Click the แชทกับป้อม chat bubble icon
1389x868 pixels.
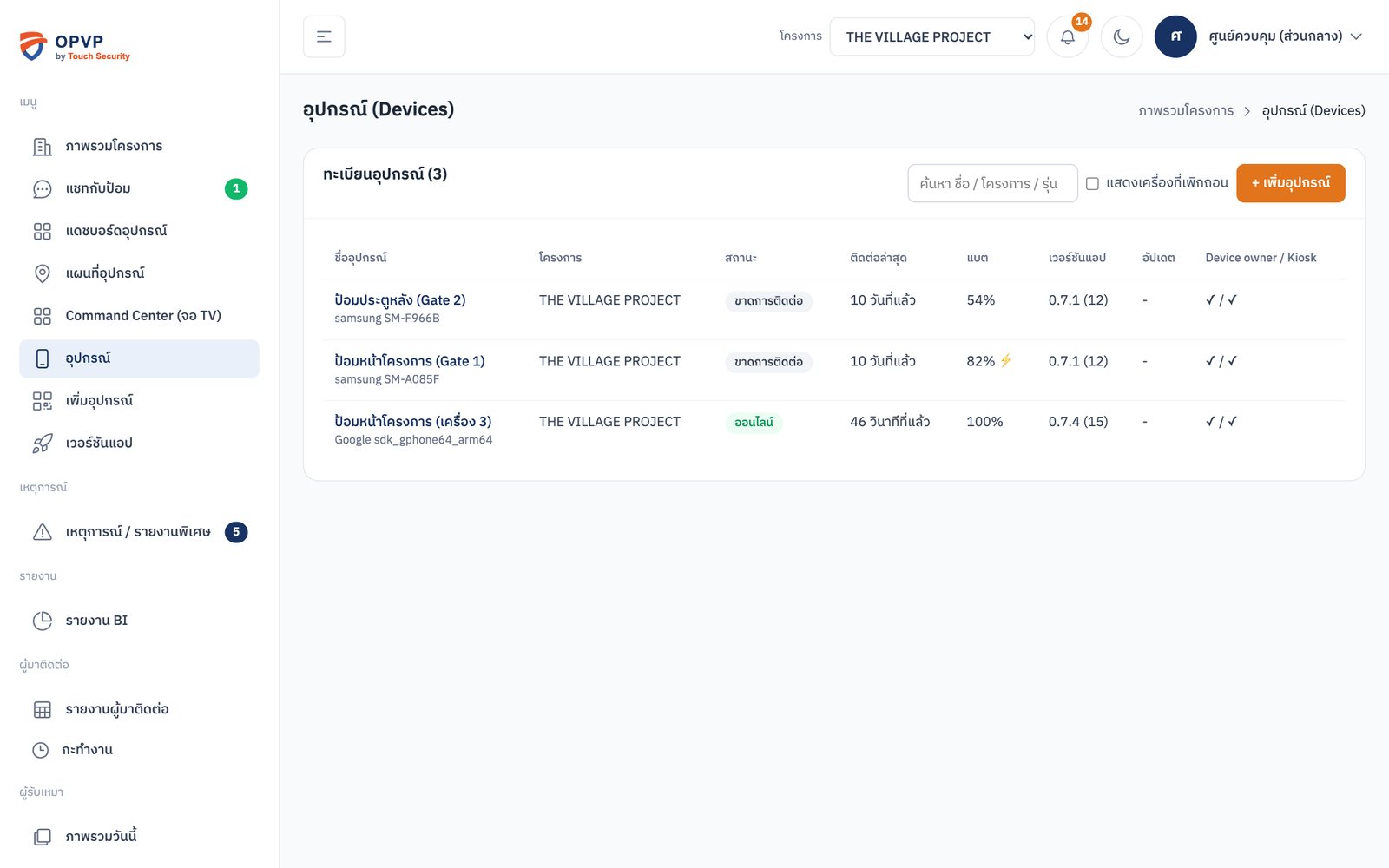click(x=42, y=189)
